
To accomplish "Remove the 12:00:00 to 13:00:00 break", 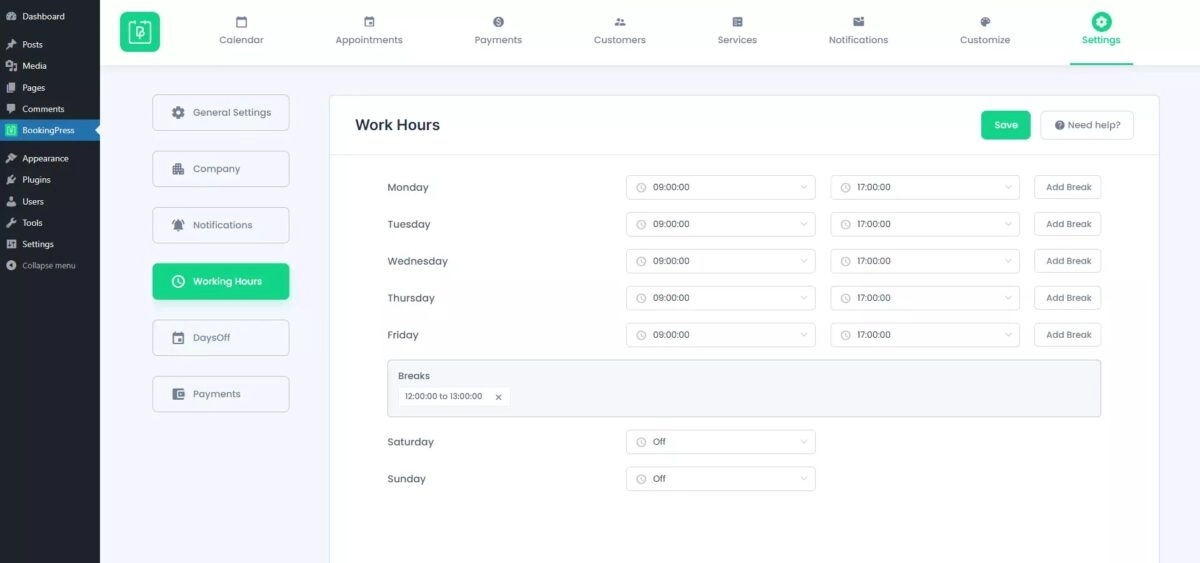I will tap(498, 397).
